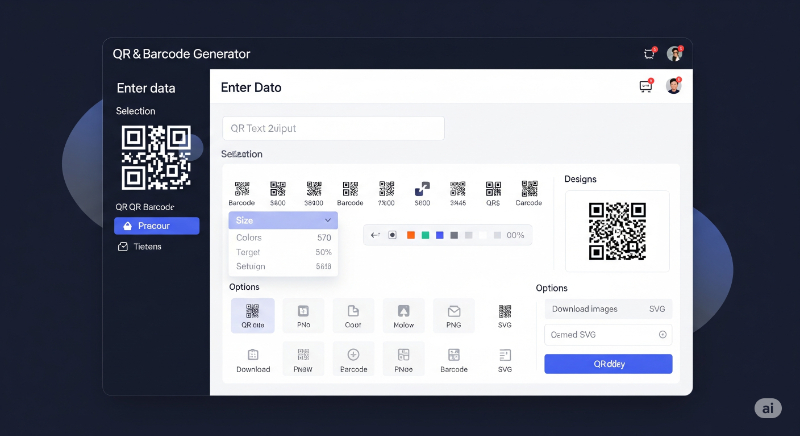Choose the SVG option with document icon
This screenshot has width=800, height=436.
pos(505,360)
